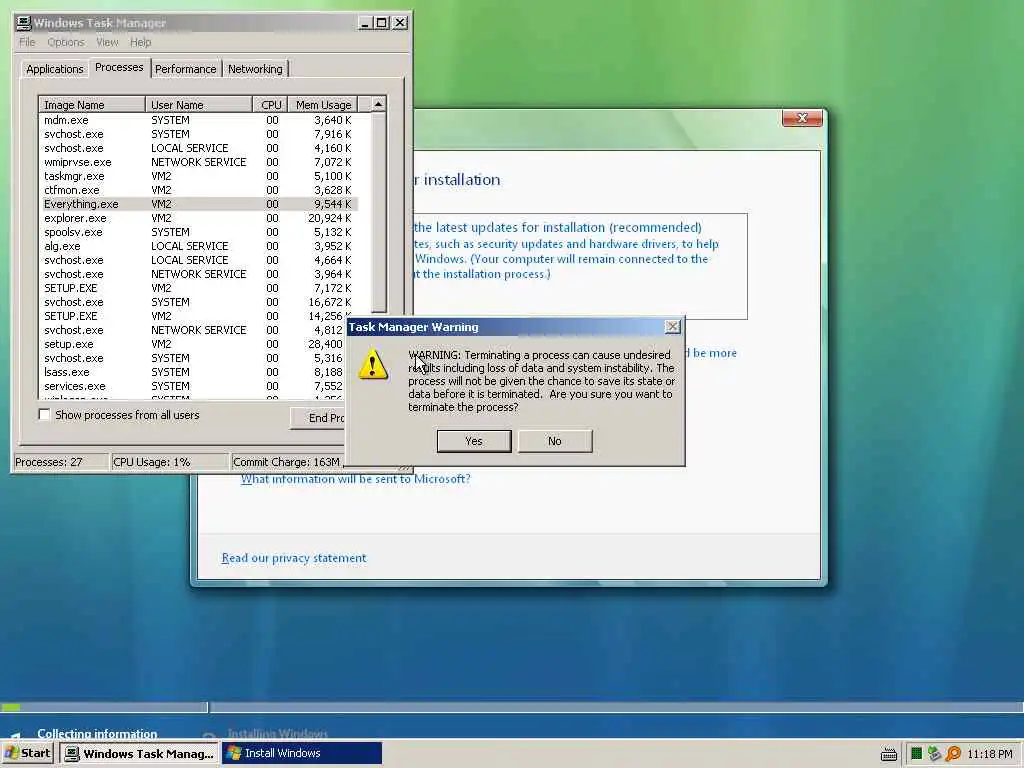Maximize the Windows Task Manager window
The width and height of the screenshot is (1024, 768).
coord(382,23)
